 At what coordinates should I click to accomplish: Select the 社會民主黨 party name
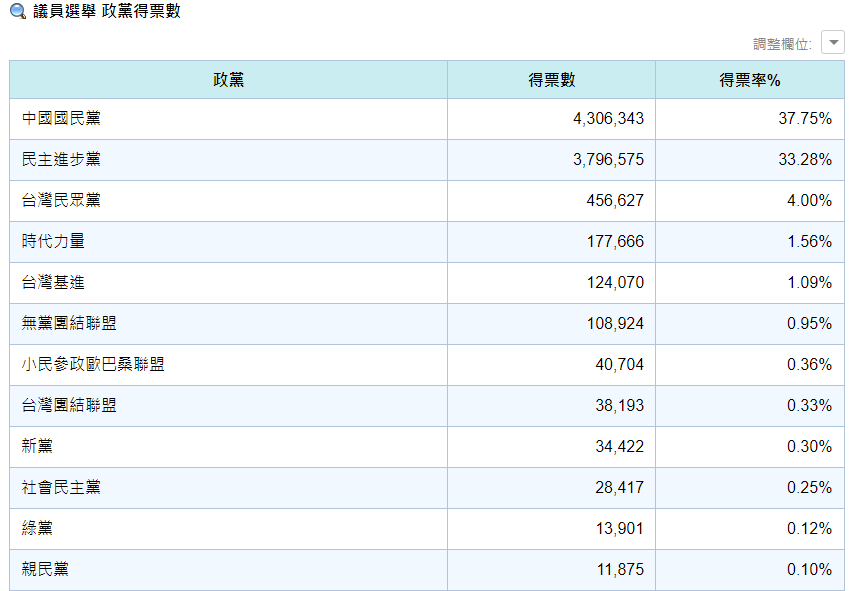click(x=61, y=487)
